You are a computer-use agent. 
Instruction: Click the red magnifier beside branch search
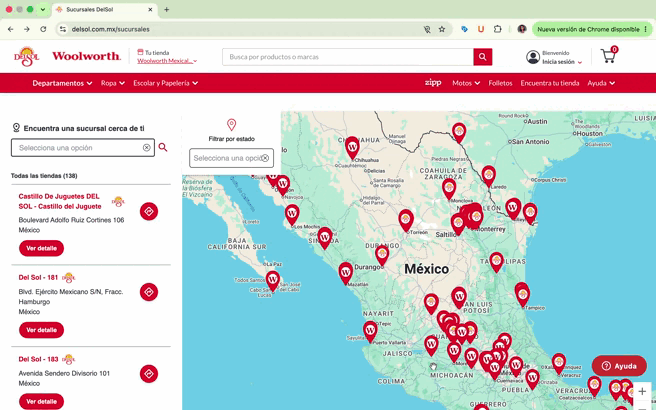(163, 147)
